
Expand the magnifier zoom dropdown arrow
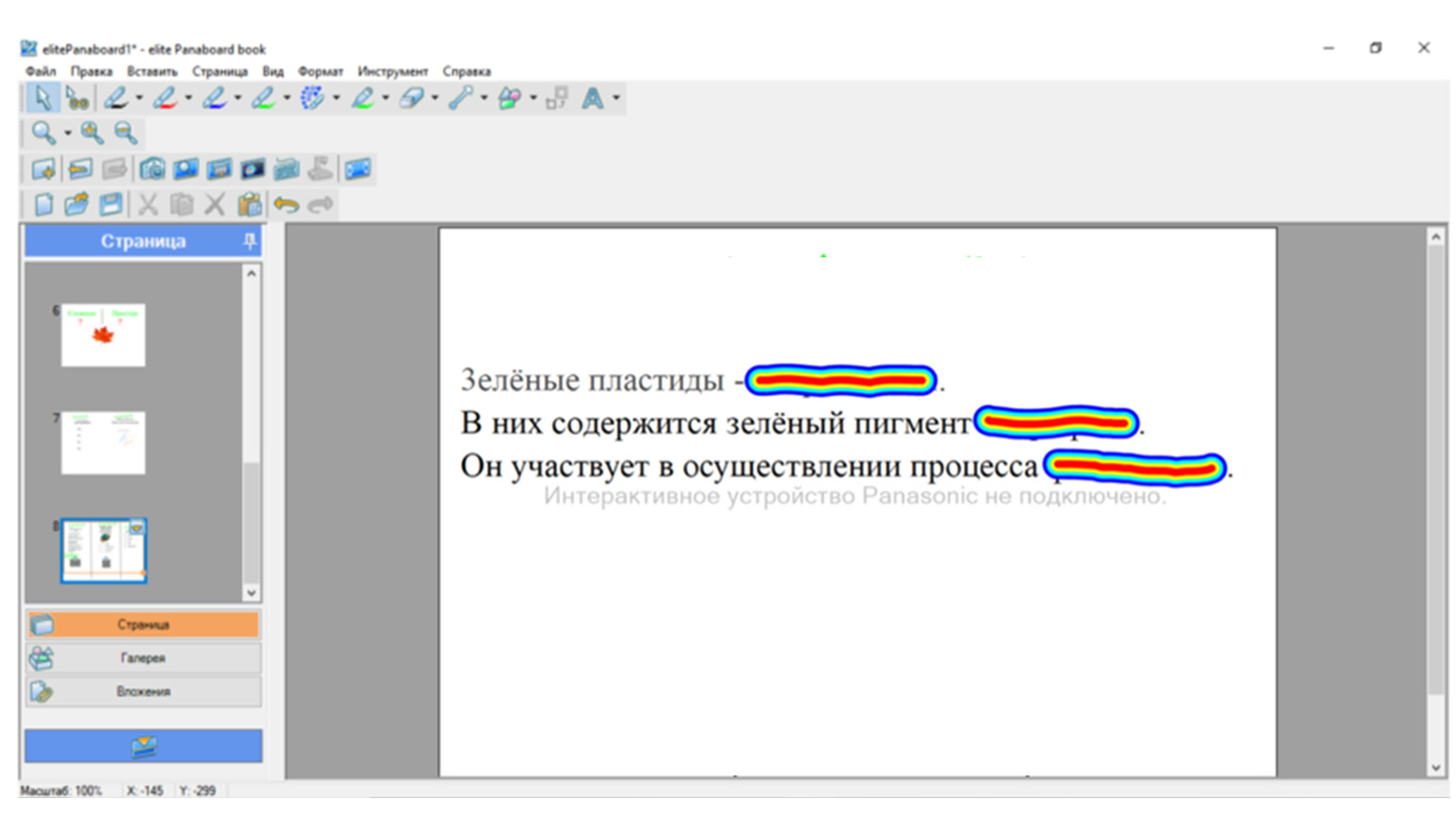[67, 133]
